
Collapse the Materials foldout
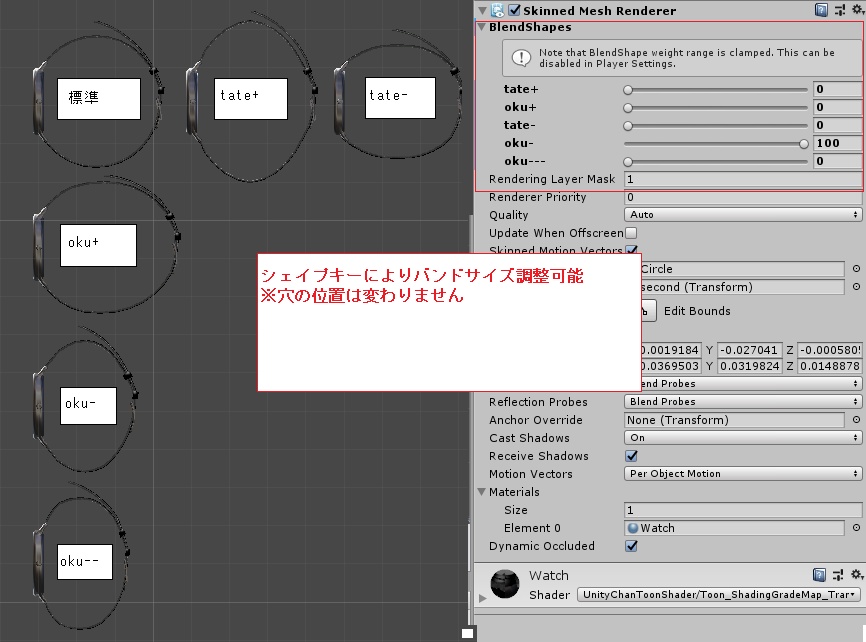(x=482, y=492)
